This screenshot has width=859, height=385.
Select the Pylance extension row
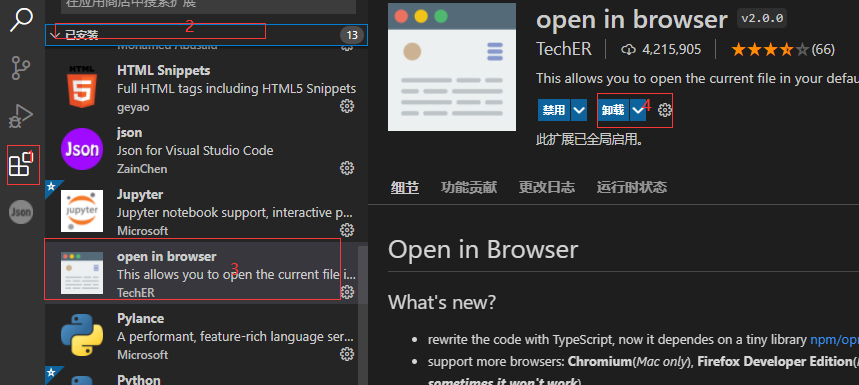point(206,335)
